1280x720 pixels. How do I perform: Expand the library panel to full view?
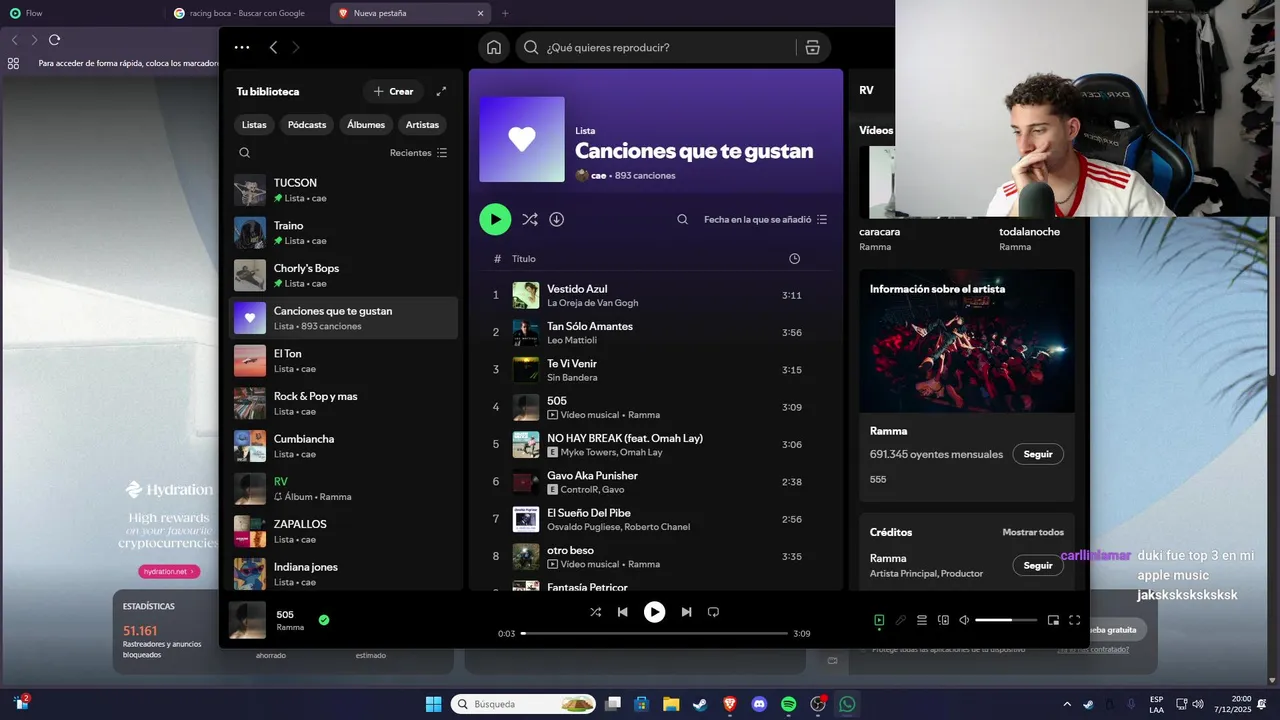[441, 91]
